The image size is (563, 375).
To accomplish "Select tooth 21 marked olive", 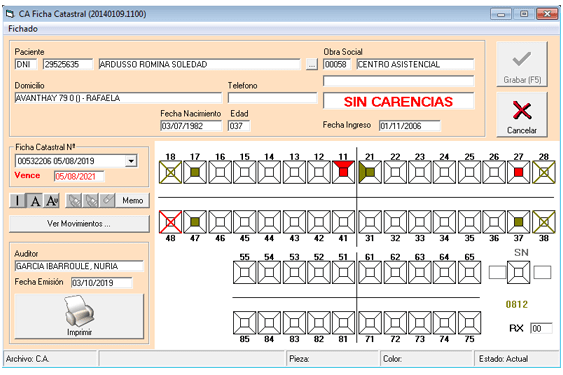I will (370, 172).
